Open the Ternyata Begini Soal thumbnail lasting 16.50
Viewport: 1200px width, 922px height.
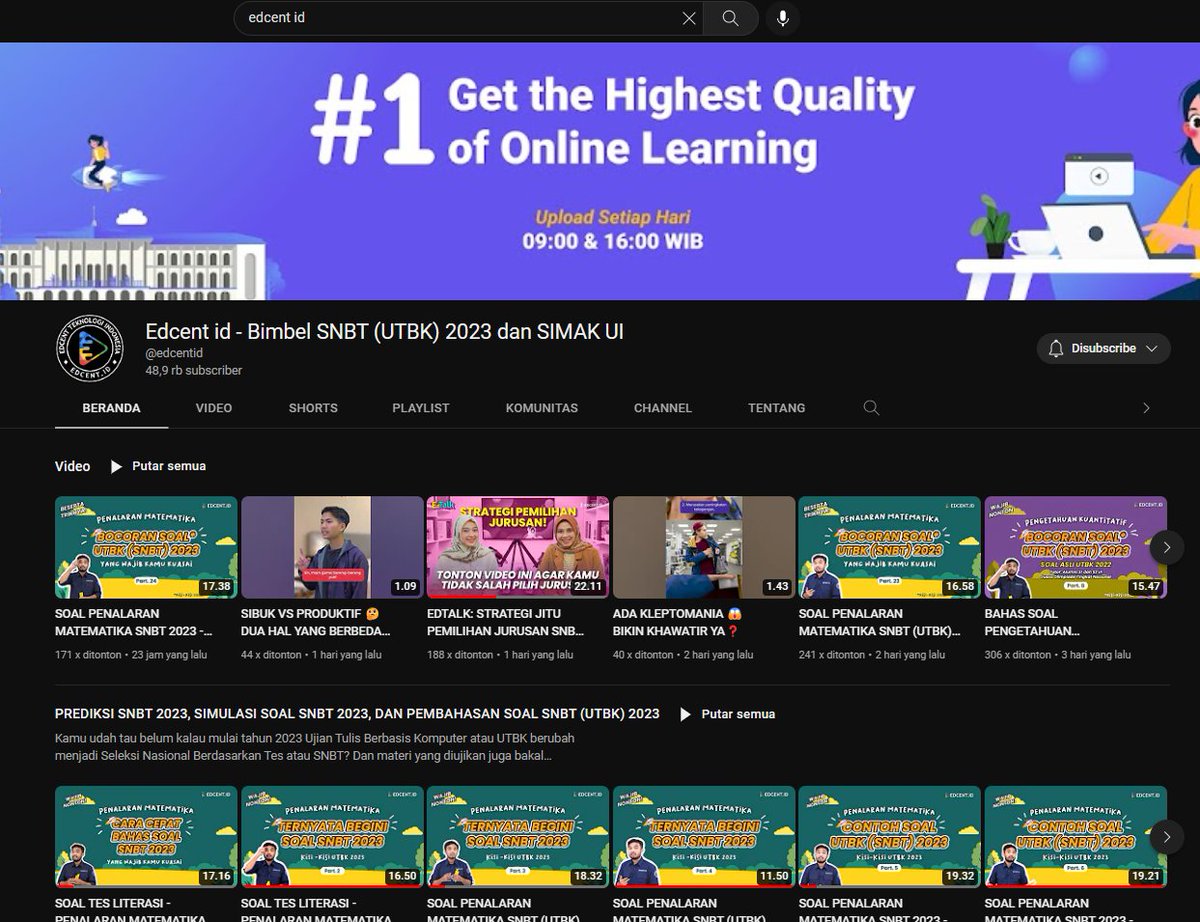332,837
